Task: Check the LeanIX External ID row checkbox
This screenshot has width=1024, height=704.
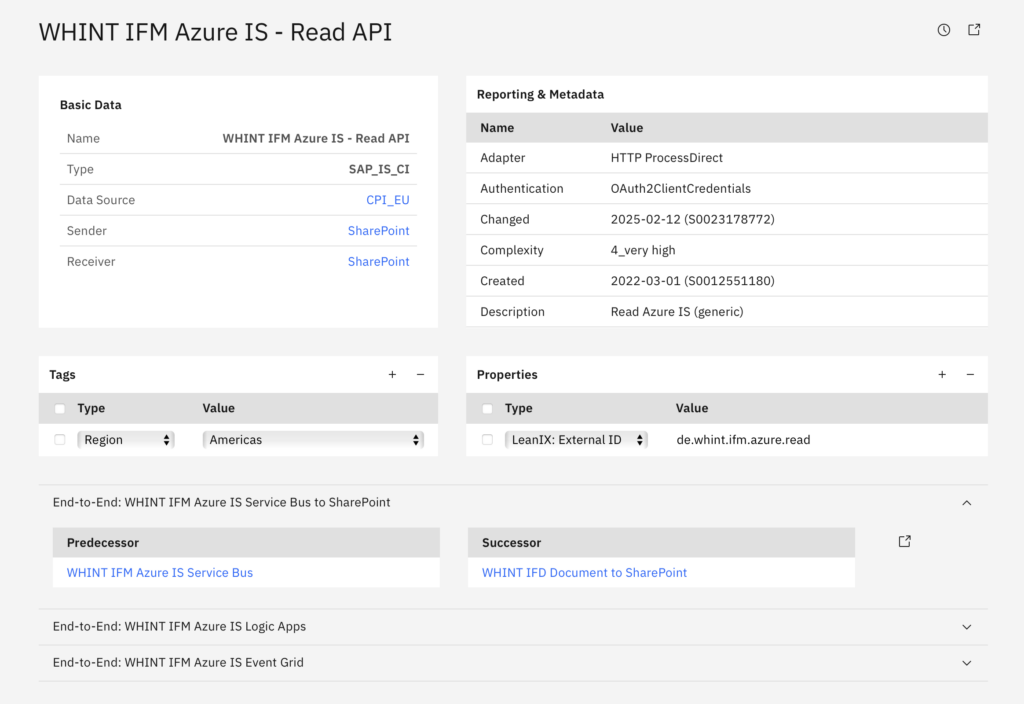Action: coord(487,440)
